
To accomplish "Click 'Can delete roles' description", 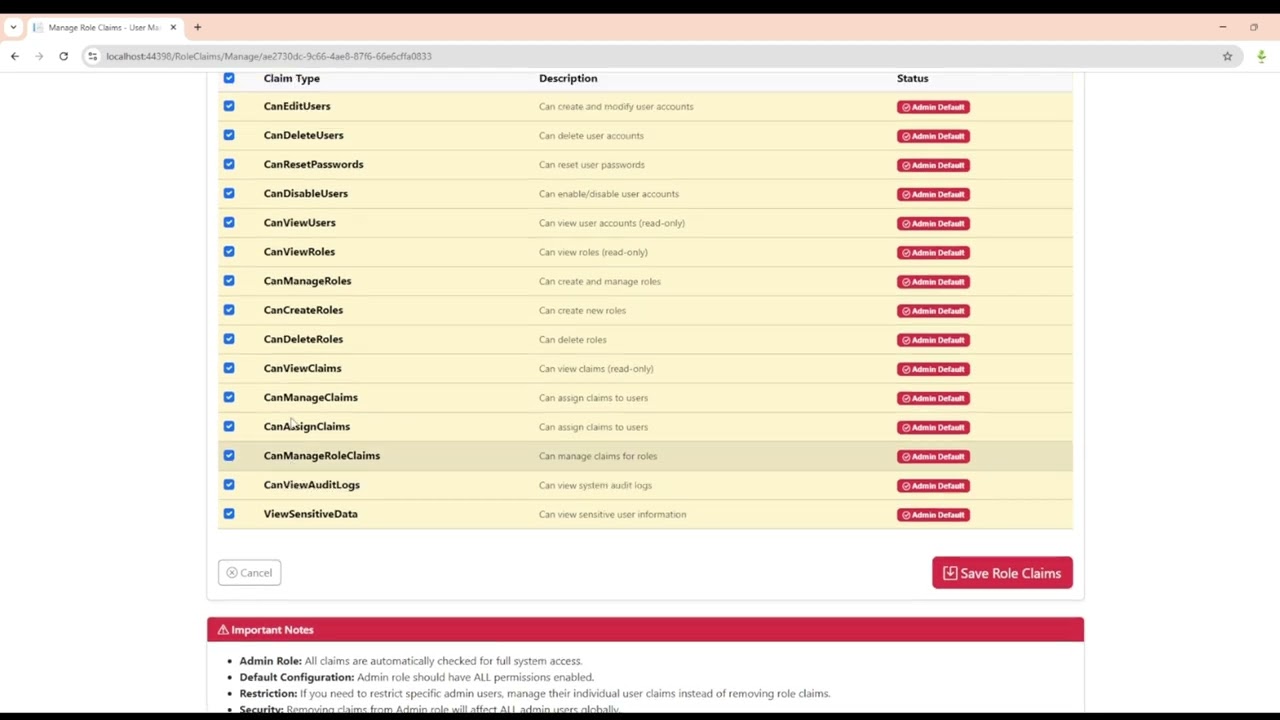I will 573,339.
